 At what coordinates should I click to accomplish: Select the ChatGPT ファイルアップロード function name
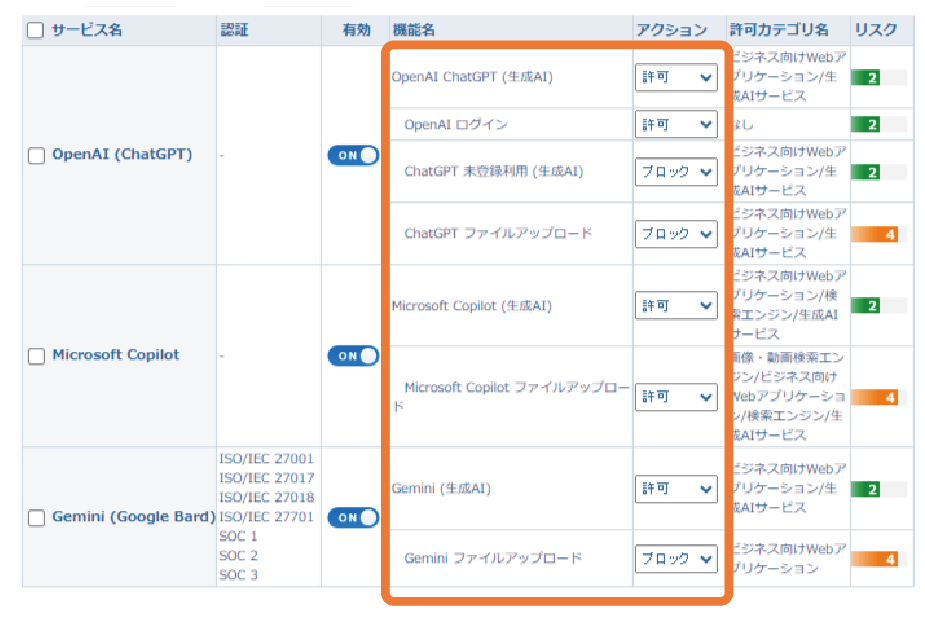click(498, 233)
